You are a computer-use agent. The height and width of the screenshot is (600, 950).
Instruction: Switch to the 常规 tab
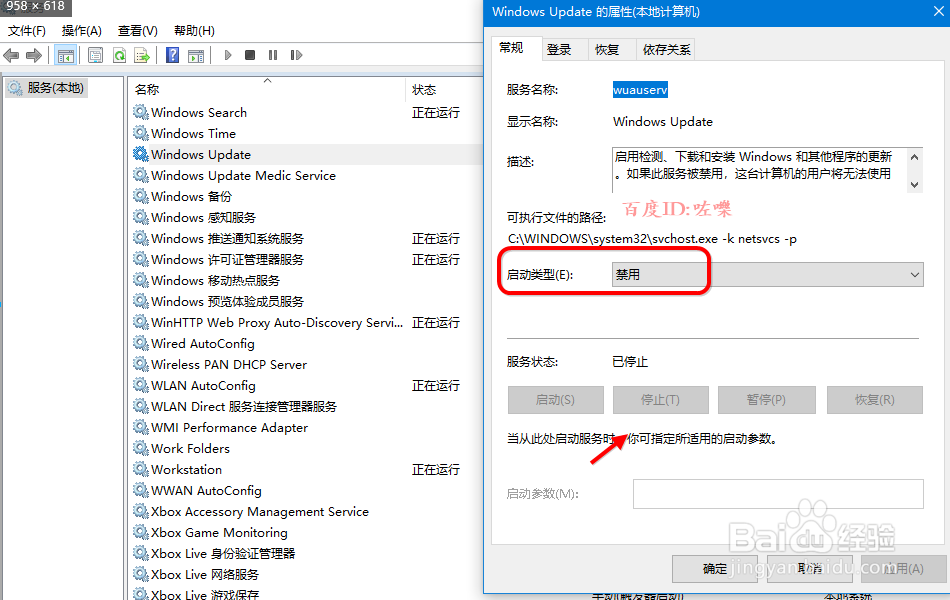tap(511, 48)
